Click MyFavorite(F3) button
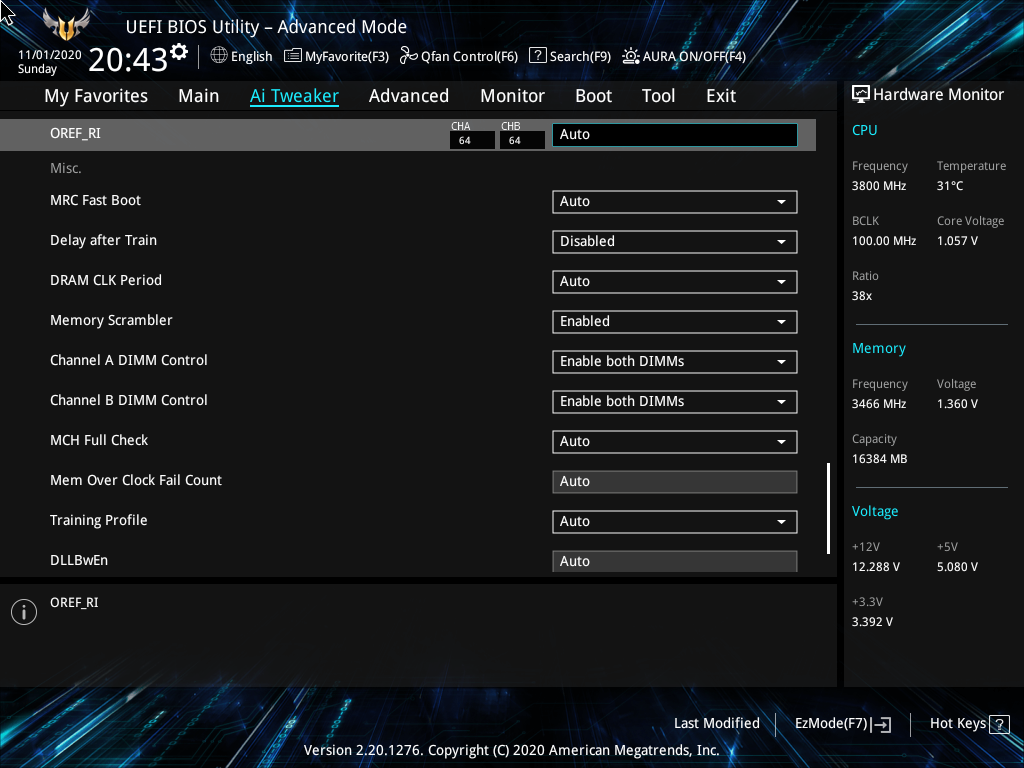The width and height of the screenshot is (1024, 768). [x=337, y=56]
